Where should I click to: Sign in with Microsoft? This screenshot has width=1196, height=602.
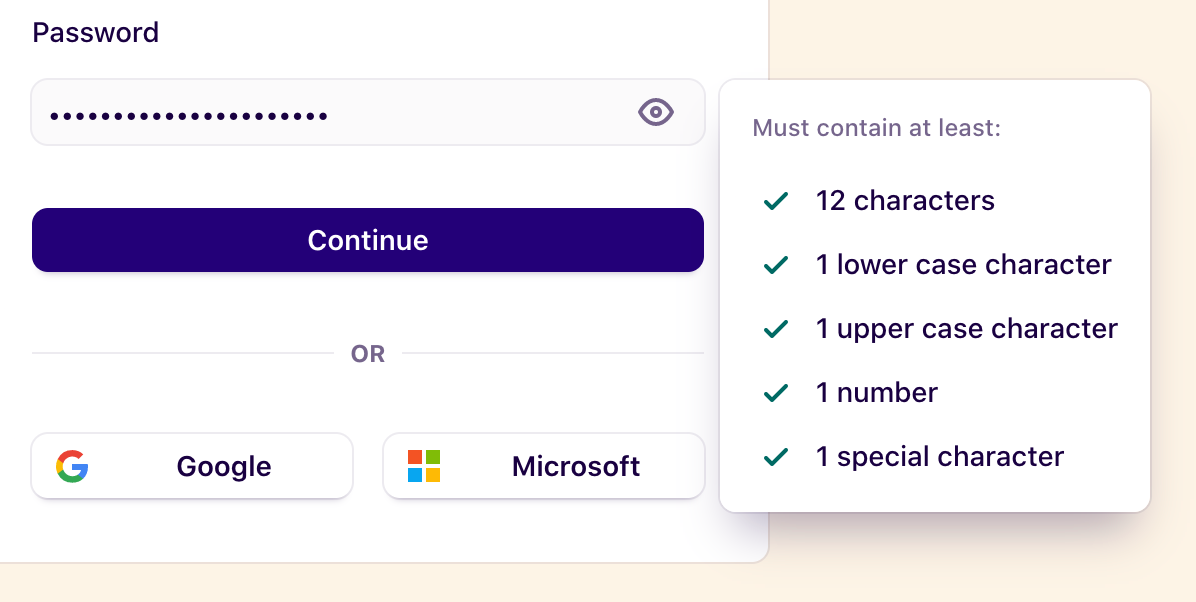543,465
